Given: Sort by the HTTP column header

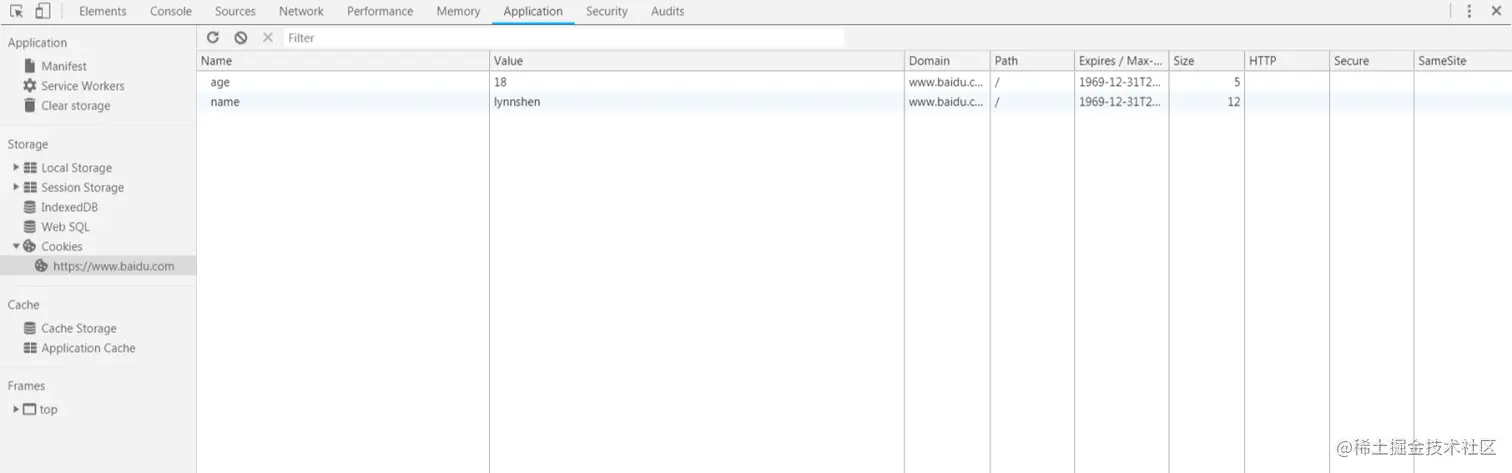Looking at the screenshot, I should (1287, 61).
